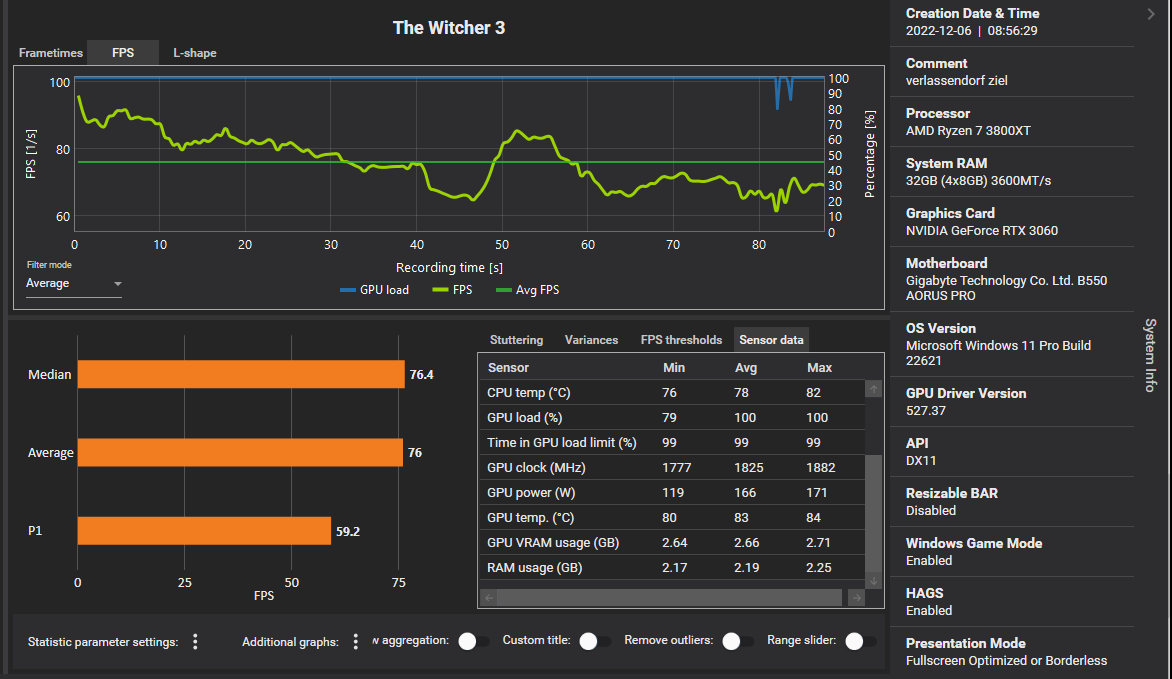Click GPU clock max value 1882

[821, 468]
